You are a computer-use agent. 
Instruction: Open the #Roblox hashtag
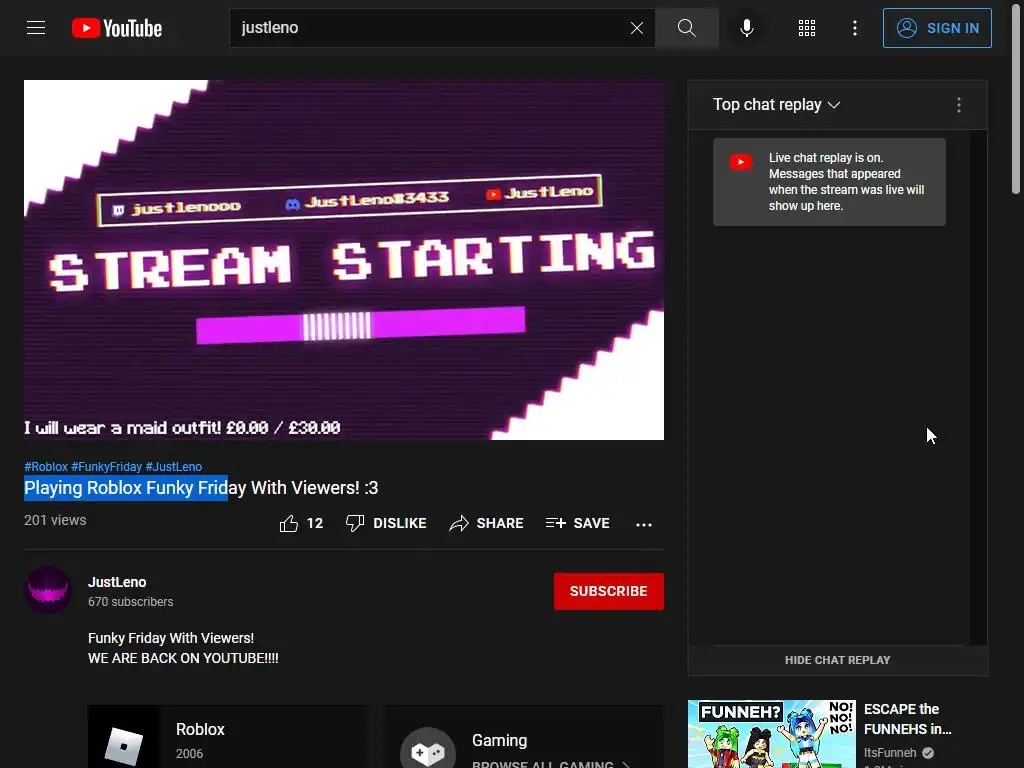(x=46, y=467)
